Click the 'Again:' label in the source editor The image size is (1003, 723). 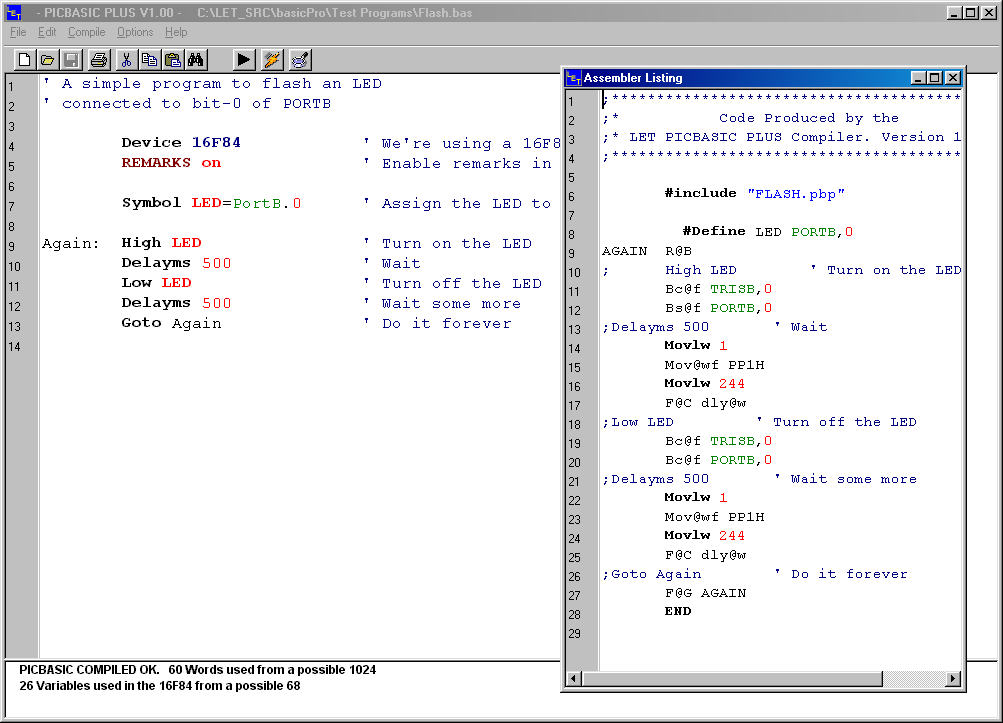click(x=70, y=243)
